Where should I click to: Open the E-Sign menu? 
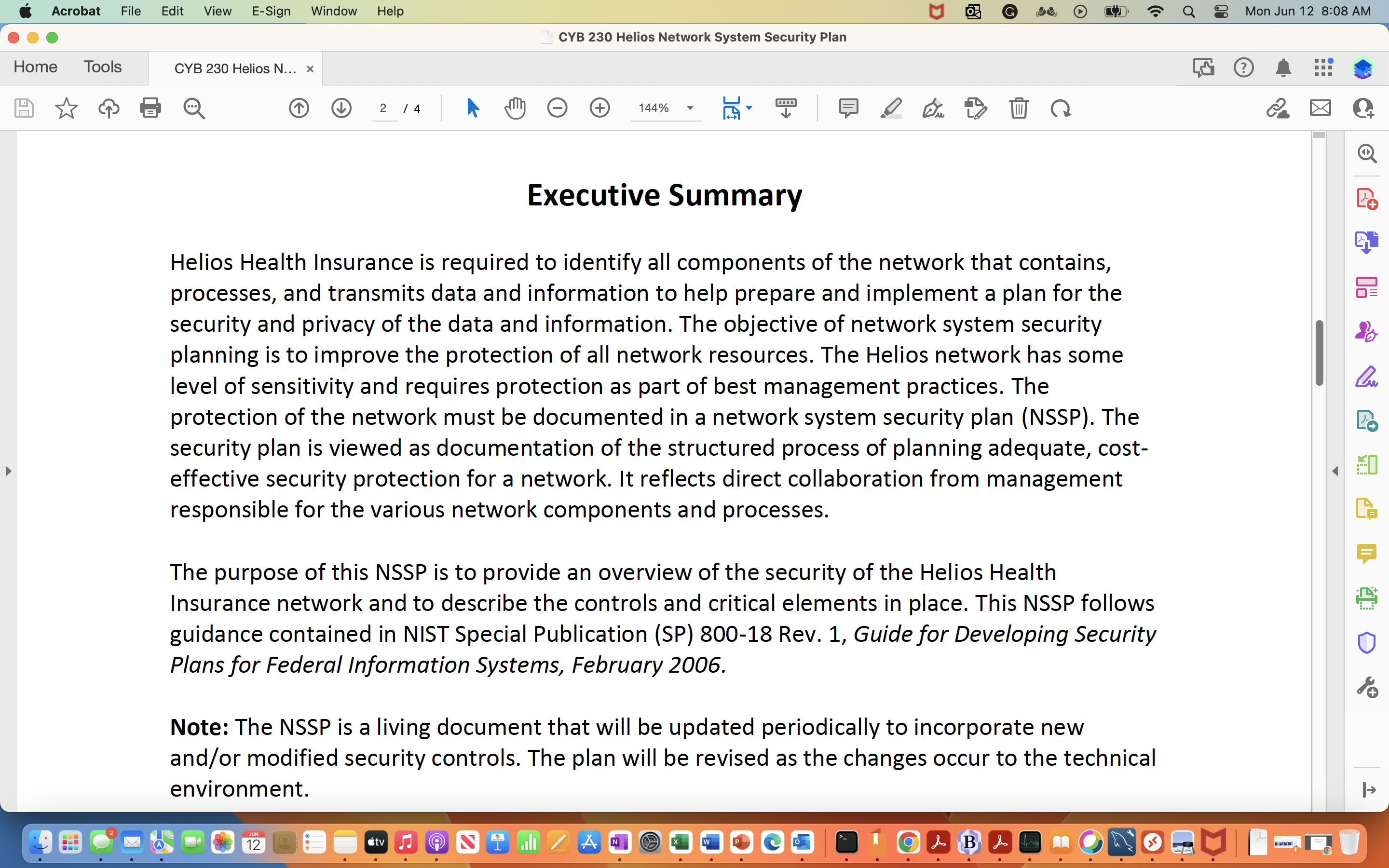pos(271,12)
